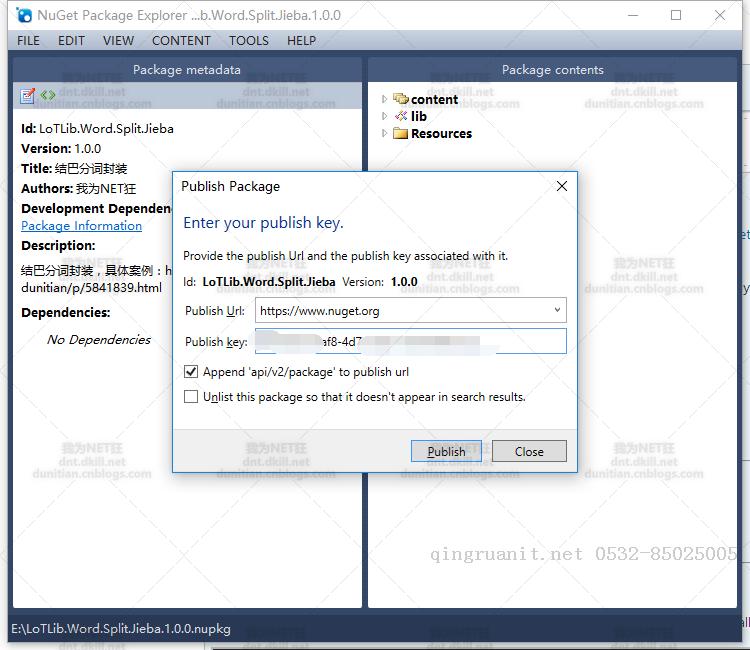
Task: Click the content folder icon
Action: click(401, 99)
